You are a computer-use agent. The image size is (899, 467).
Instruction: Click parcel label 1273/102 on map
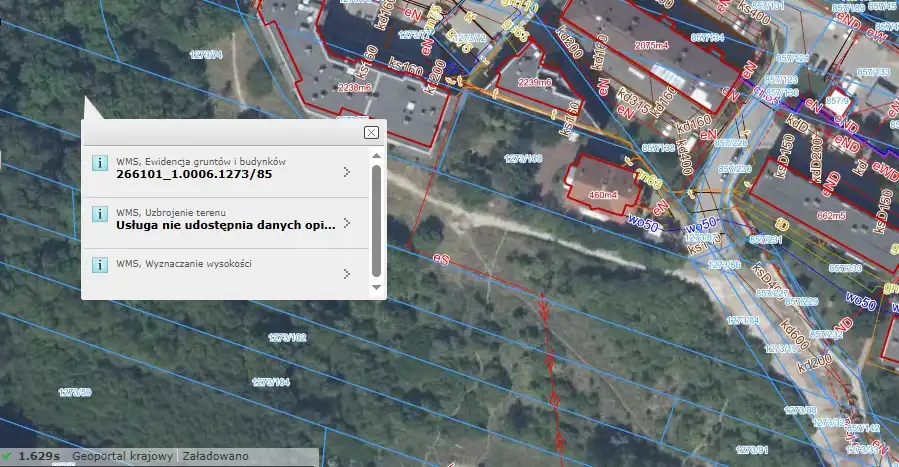click(x=287, y=337)
